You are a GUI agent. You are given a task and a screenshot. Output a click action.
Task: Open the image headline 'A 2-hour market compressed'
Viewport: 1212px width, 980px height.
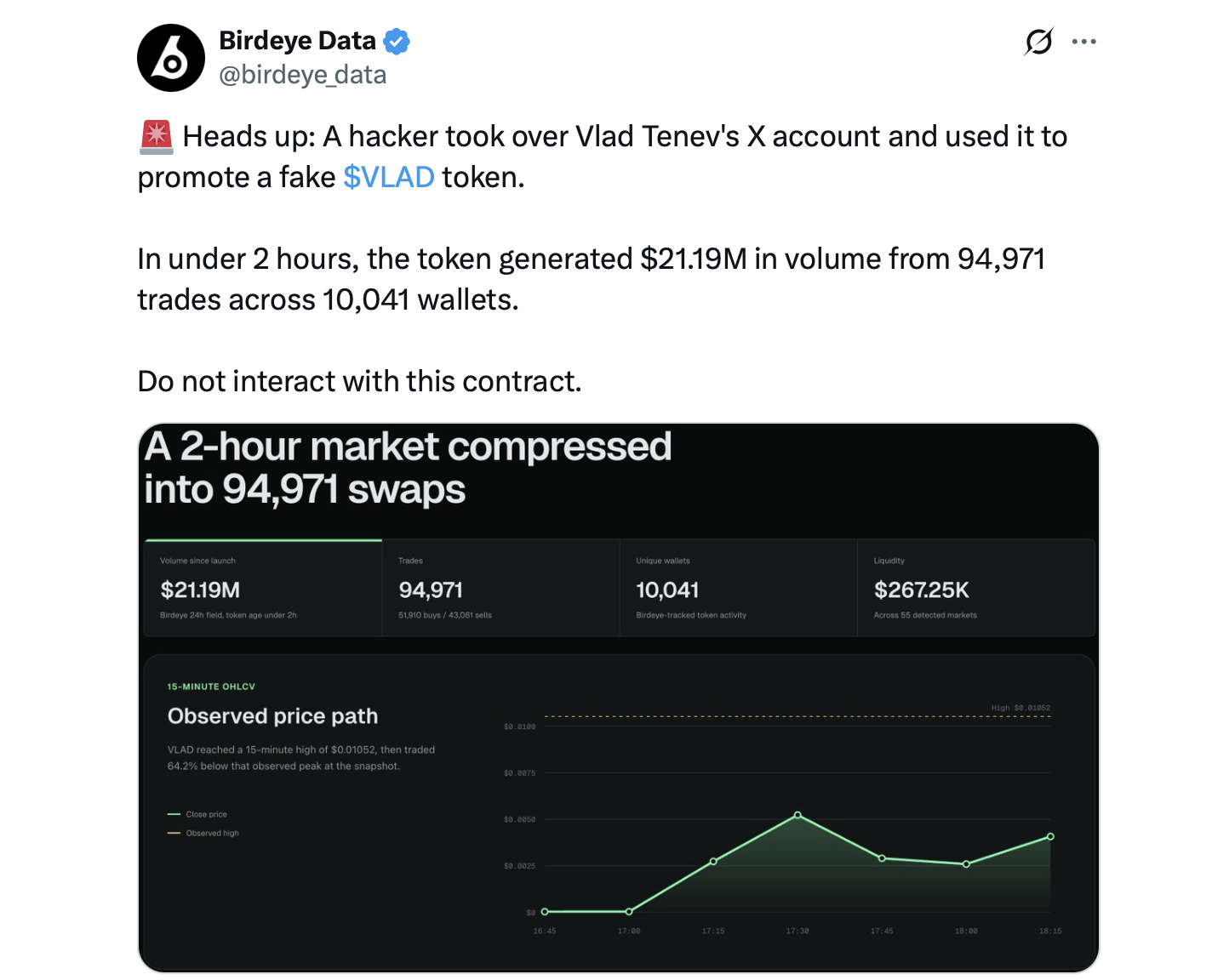click(408, 447)
